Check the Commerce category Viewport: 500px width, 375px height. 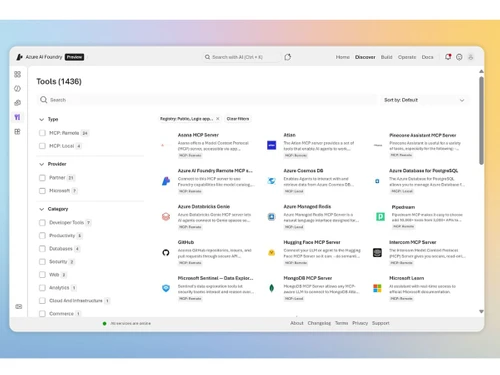click(42, 314)
